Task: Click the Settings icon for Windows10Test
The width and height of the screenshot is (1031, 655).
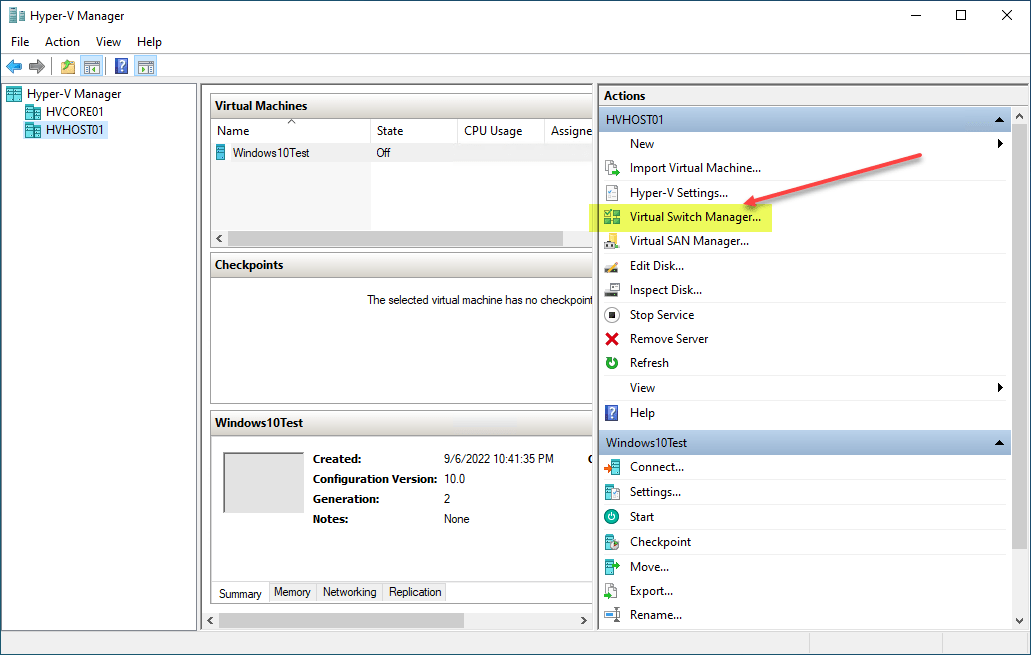Action: point(611,492)
